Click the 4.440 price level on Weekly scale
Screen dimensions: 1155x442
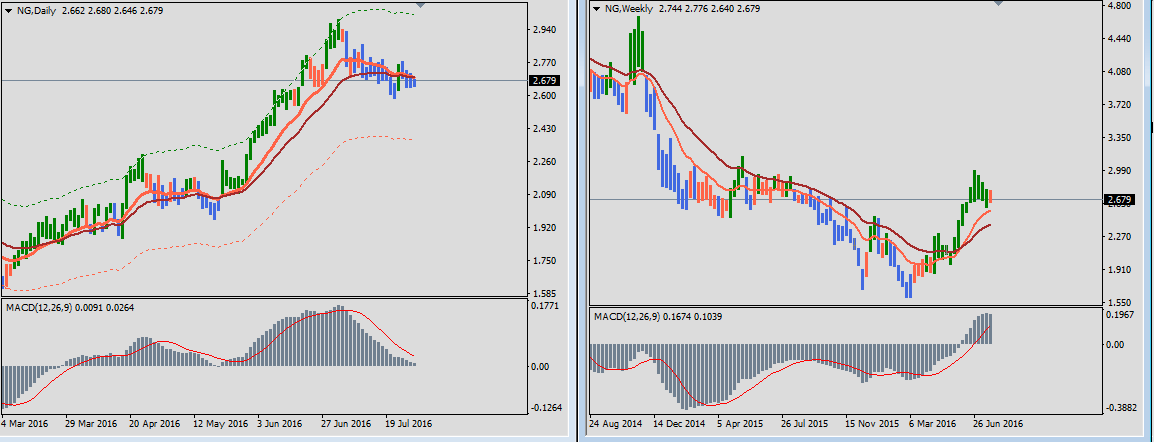pyautogui.click(x=1118, y=39)
